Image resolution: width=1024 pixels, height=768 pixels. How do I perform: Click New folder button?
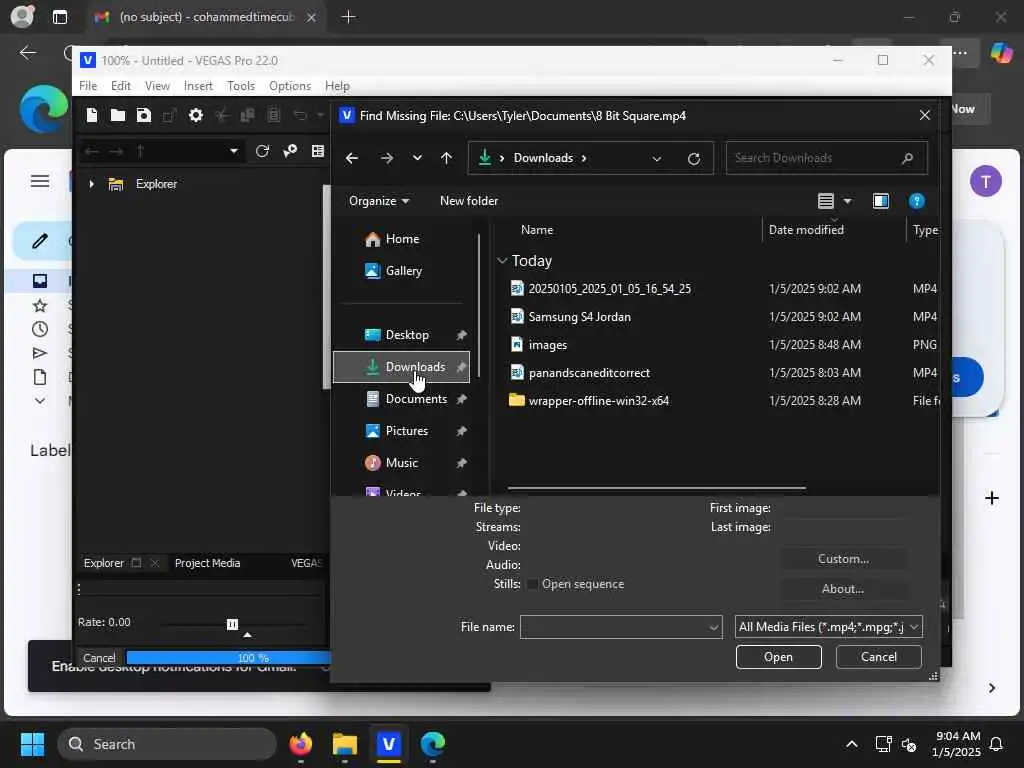pos(469,201)
